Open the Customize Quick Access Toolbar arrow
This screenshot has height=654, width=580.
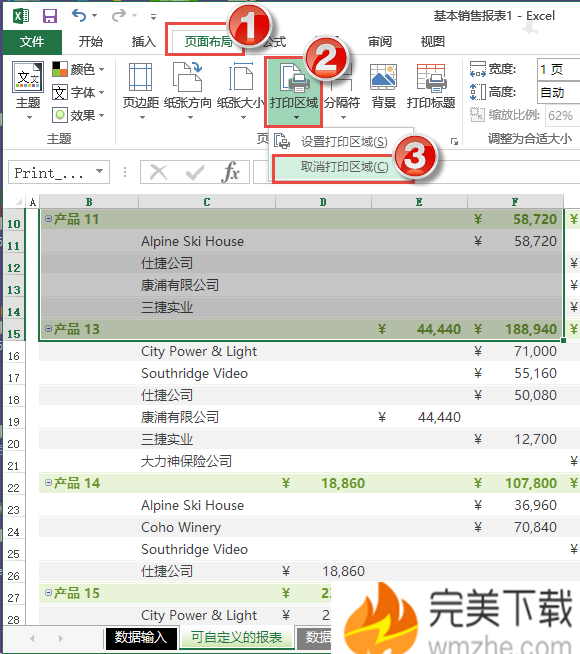coord(153,17)
